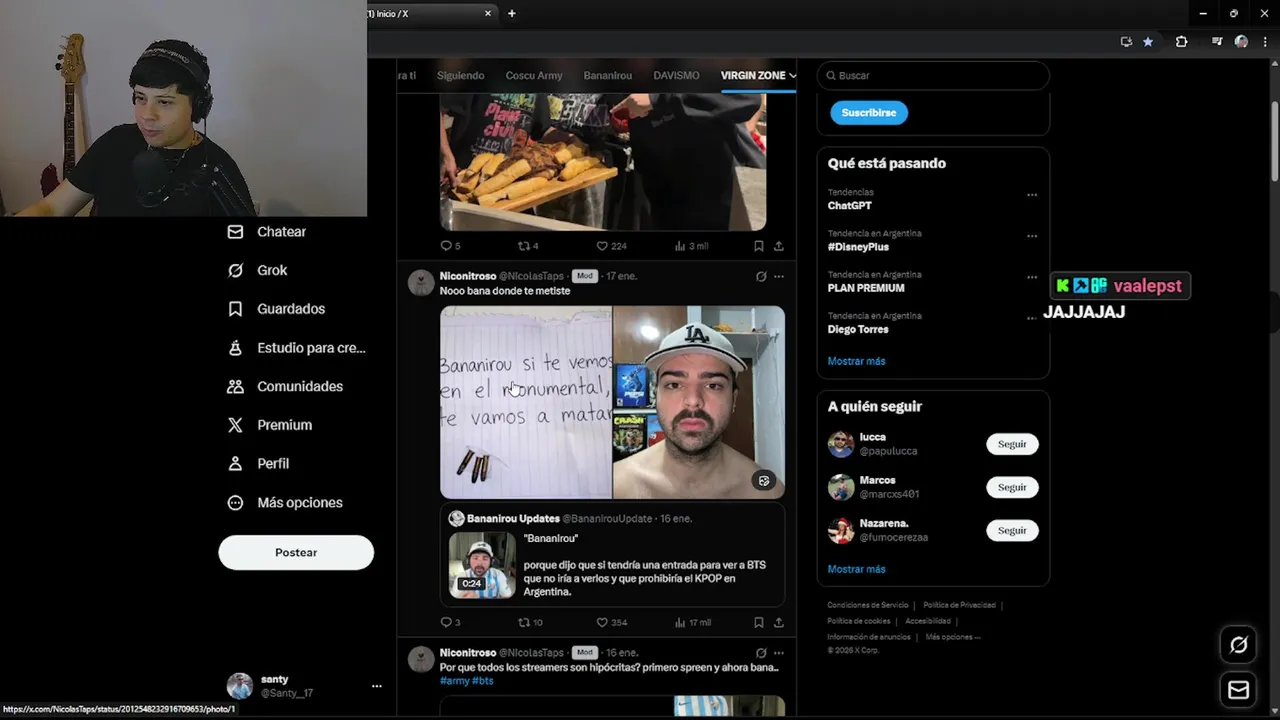The width and height of the screenshot is (1280, 720).
Task: Bookmark the post with 224 likes
Action: point(759,245)
